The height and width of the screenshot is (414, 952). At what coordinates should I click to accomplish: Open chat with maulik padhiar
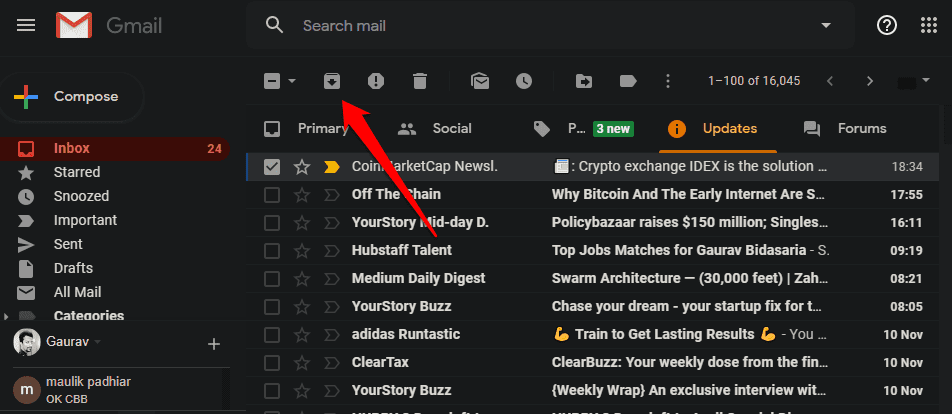pos(114,390)
